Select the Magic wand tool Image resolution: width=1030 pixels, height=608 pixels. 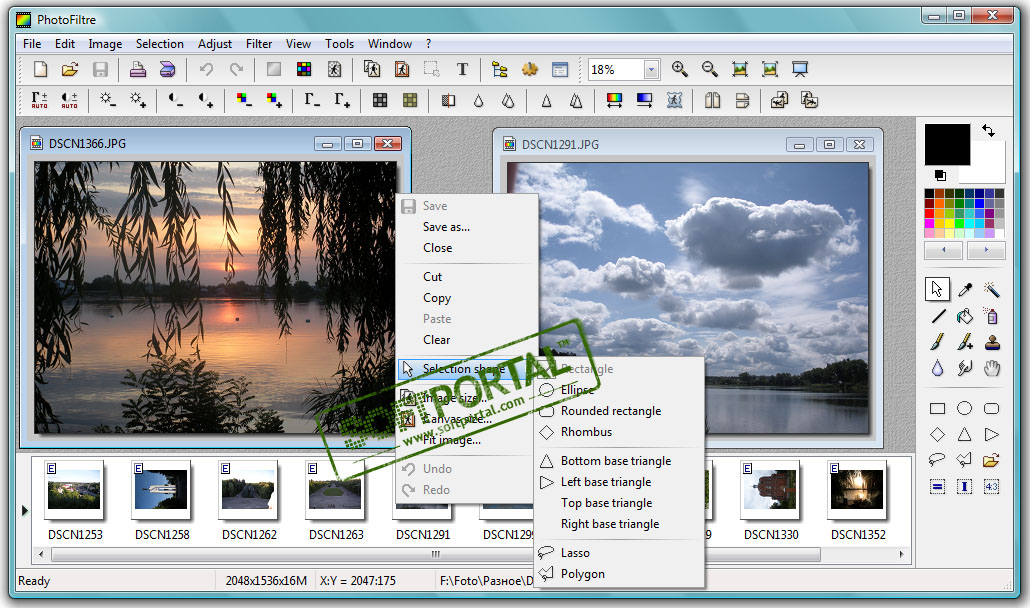click(x=992, y=290)
